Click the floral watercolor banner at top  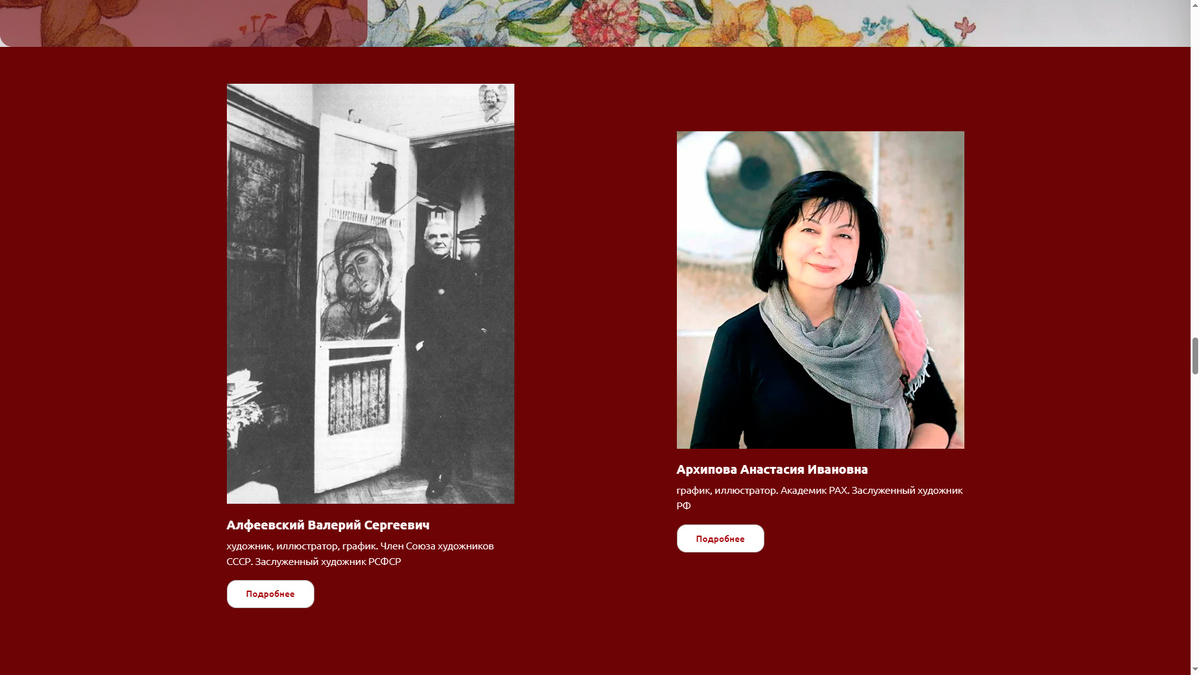[780, 23]
